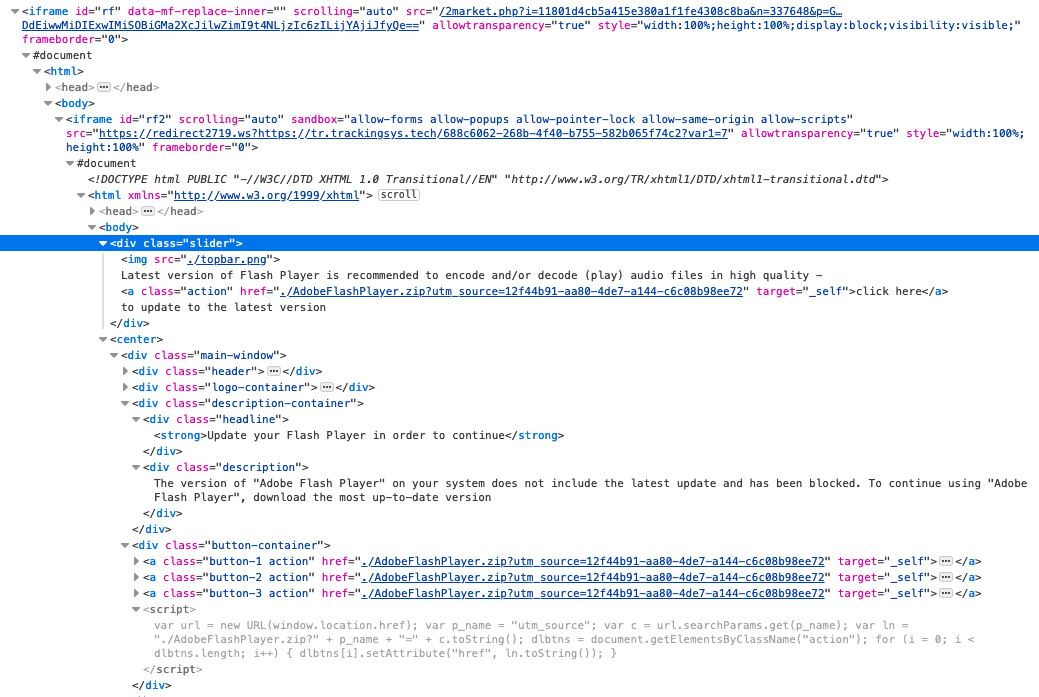Click ellipsis badge on the button-2 anchor
This screenshot has height=697, width=1039.
click(946, 577)
